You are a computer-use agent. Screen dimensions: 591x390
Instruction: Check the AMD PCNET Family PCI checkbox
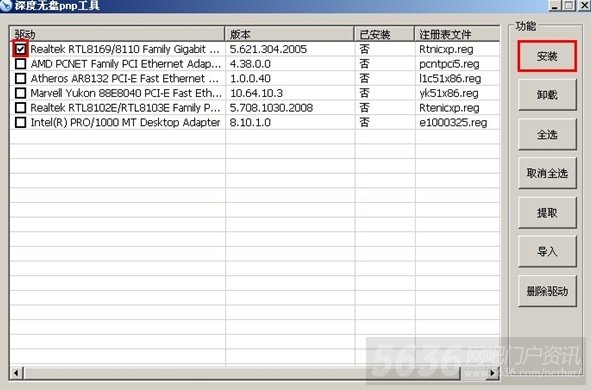(x=20, y=64)
